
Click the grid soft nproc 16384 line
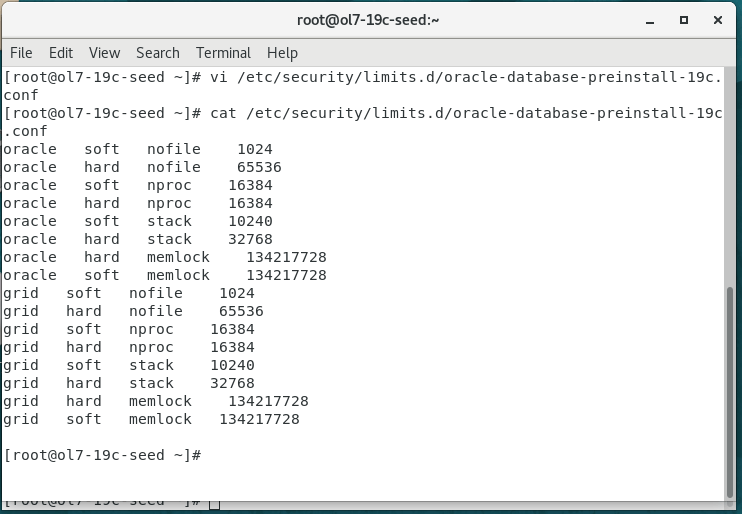click(129, 329)
